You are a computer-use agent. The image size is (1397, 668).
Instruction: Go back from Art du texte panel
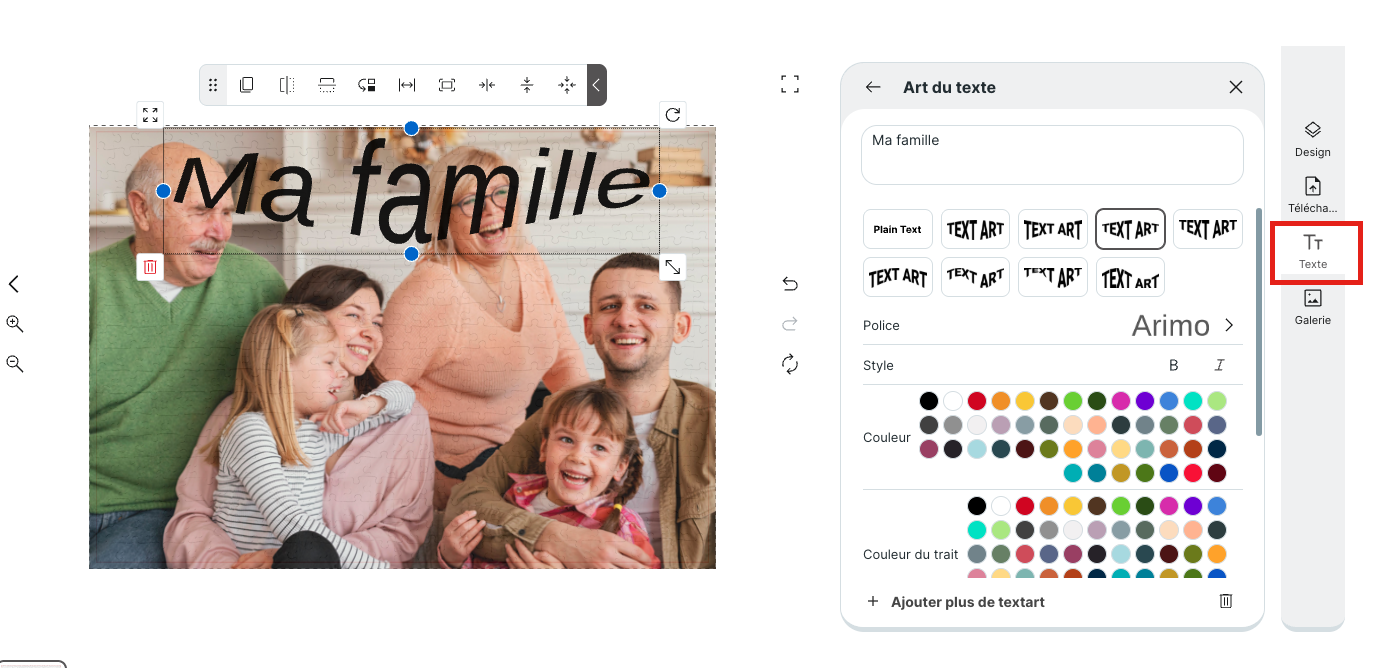[x=873, y=87]
